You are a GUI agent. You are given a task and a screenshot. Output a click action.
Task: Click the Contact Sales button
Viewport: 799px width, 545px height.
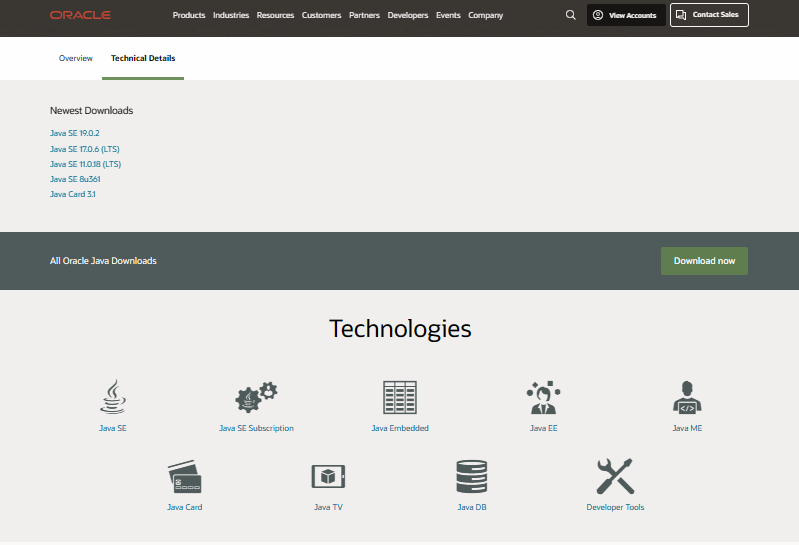pos(709,15)
